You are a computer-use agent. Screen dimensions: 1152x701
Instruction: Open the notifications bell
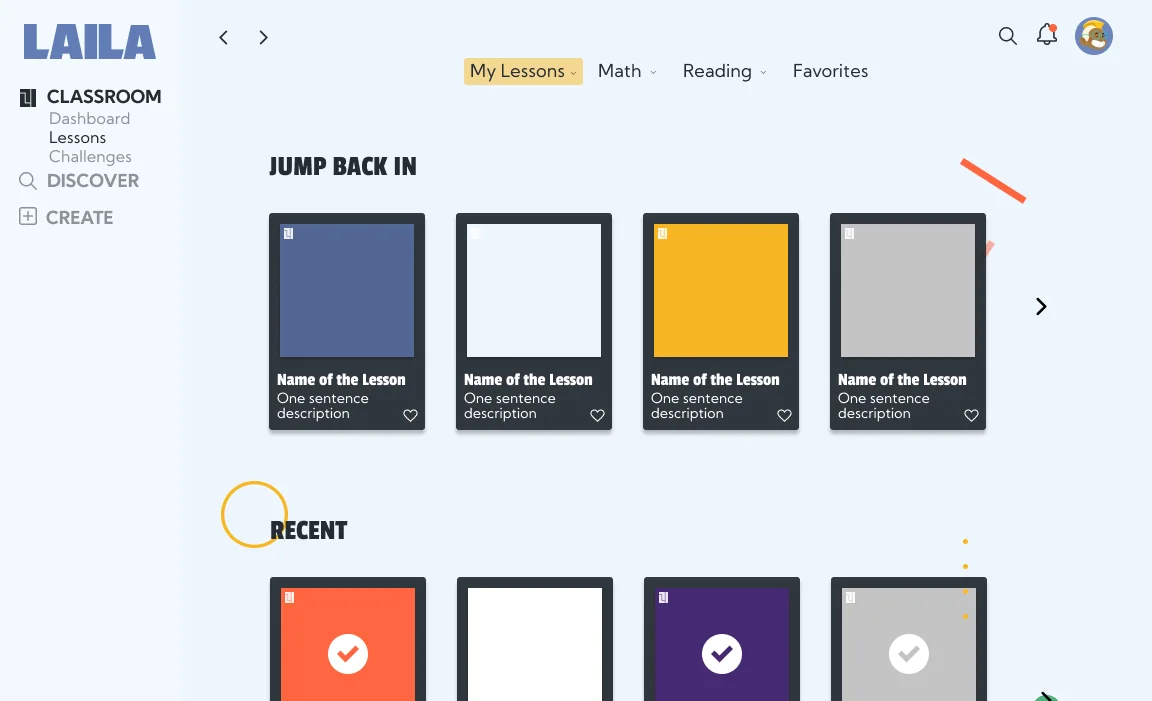(x=1047, y=35)
